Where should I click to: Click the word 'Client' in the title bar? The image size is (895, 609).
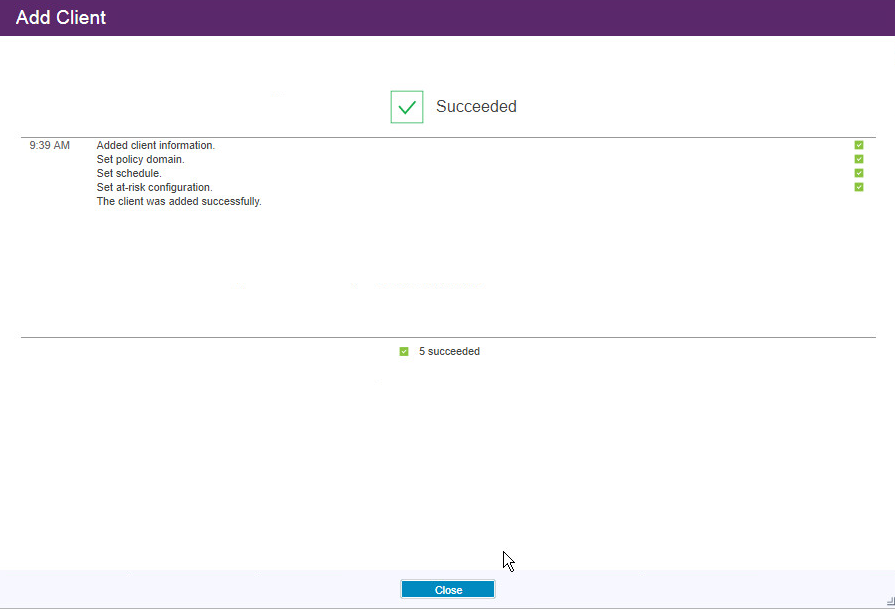click(80, 18)
